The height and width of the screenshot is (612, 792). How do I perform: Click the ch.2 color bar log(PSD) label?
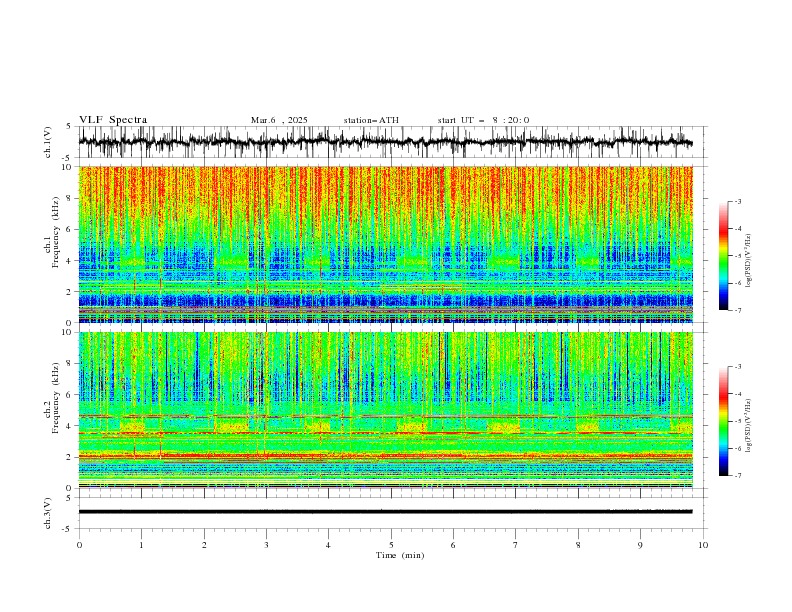click(749, 426)
